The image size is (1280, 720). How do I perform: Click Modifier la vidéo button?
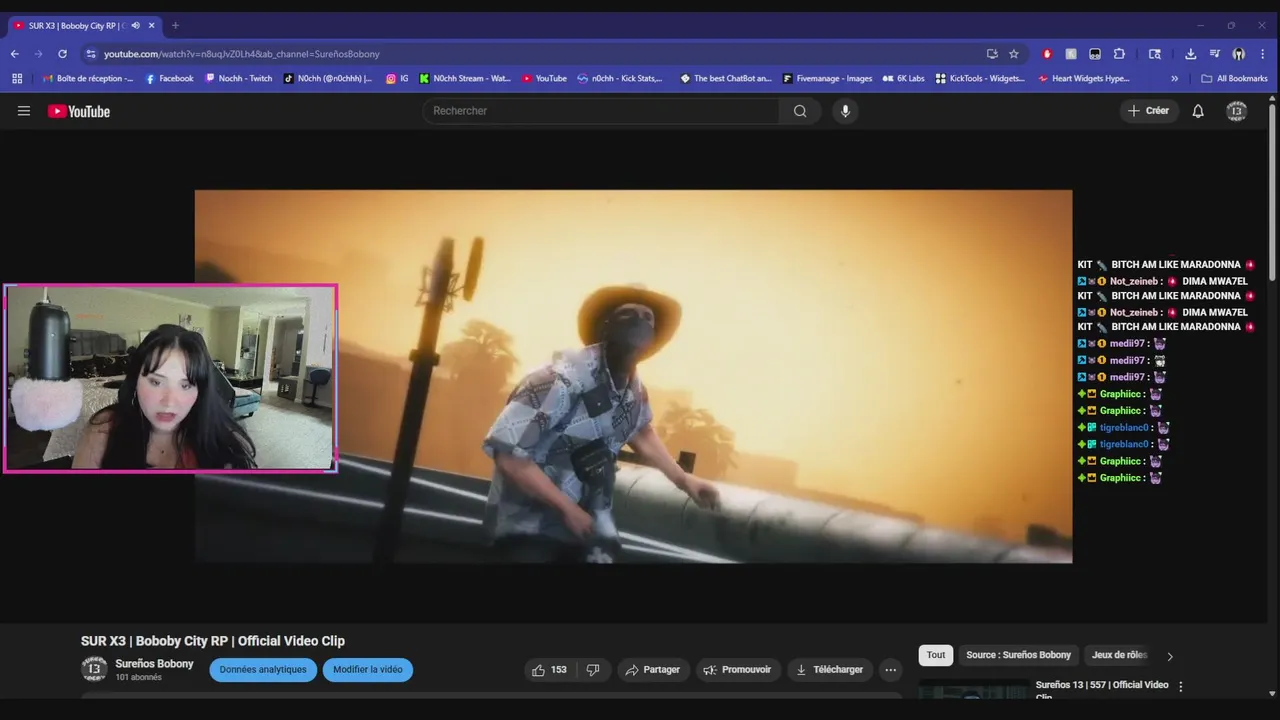(368, 670)
